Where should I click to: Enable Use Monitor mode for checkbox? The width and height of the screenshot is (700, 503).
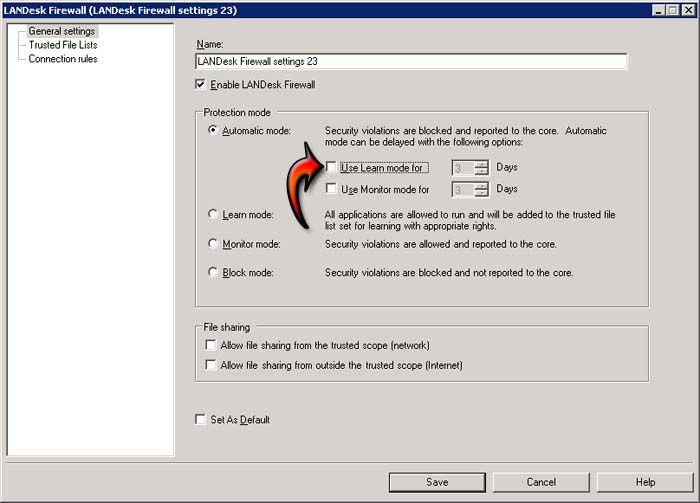[x=331, y=188]
